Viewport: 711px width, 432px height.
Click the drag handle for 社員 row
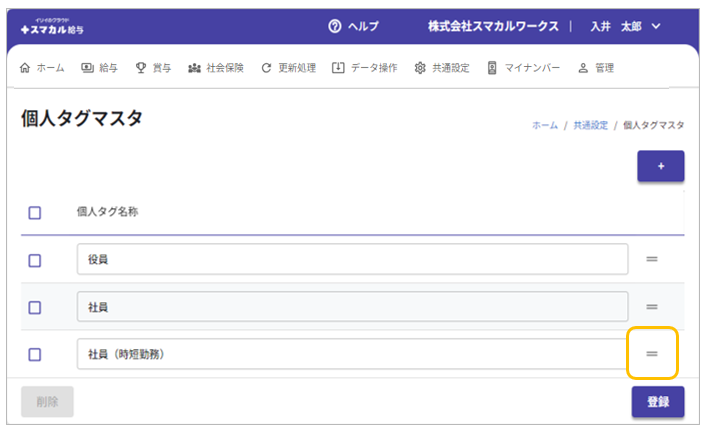point(651,307)
